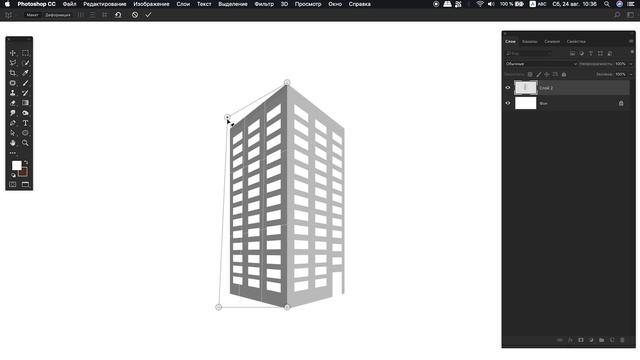The image size is (640, 360).
Task: Cancel the perspective warp transform
Action: coord(135,15)
